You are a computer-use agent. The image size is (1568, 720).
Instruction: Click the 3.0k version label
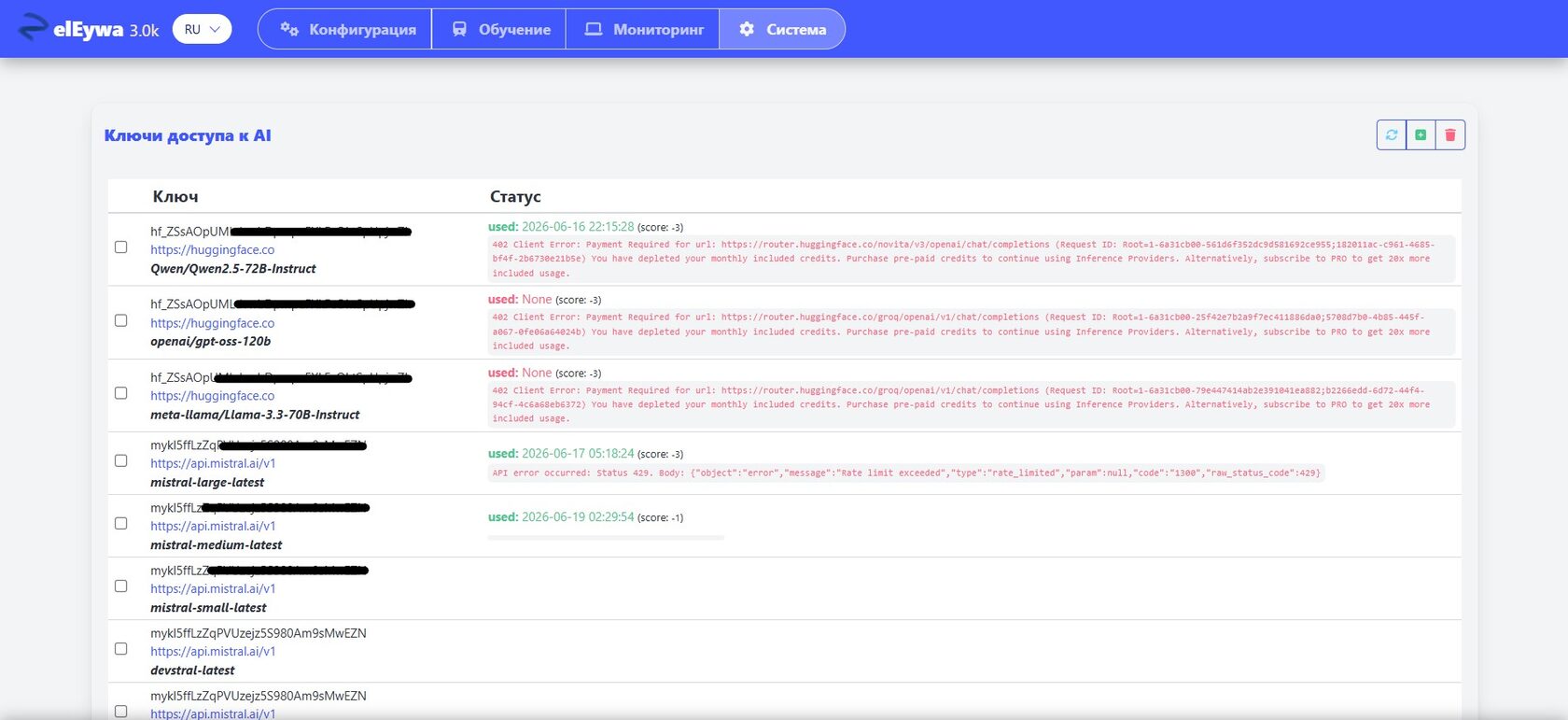point(144,31)
